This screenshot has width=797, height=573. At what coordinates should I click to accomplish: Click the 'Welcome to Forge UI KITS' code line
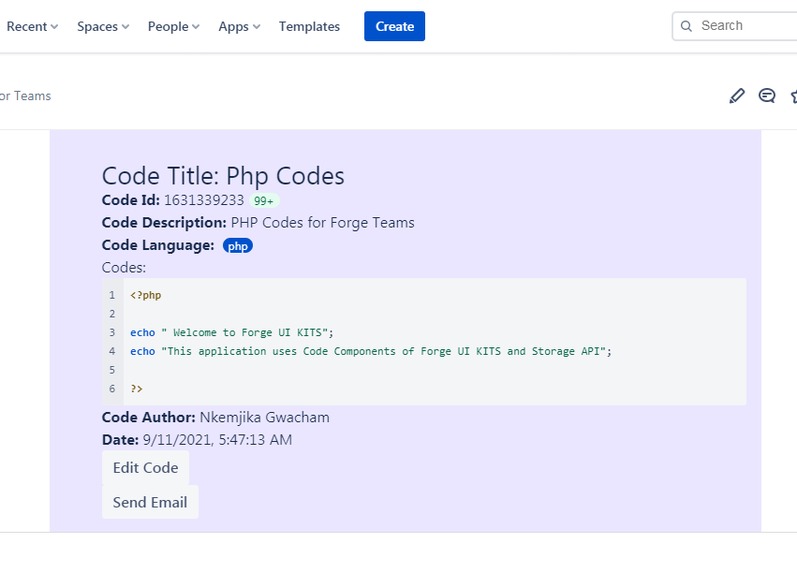pyautogui.click(x=232, y=333)
